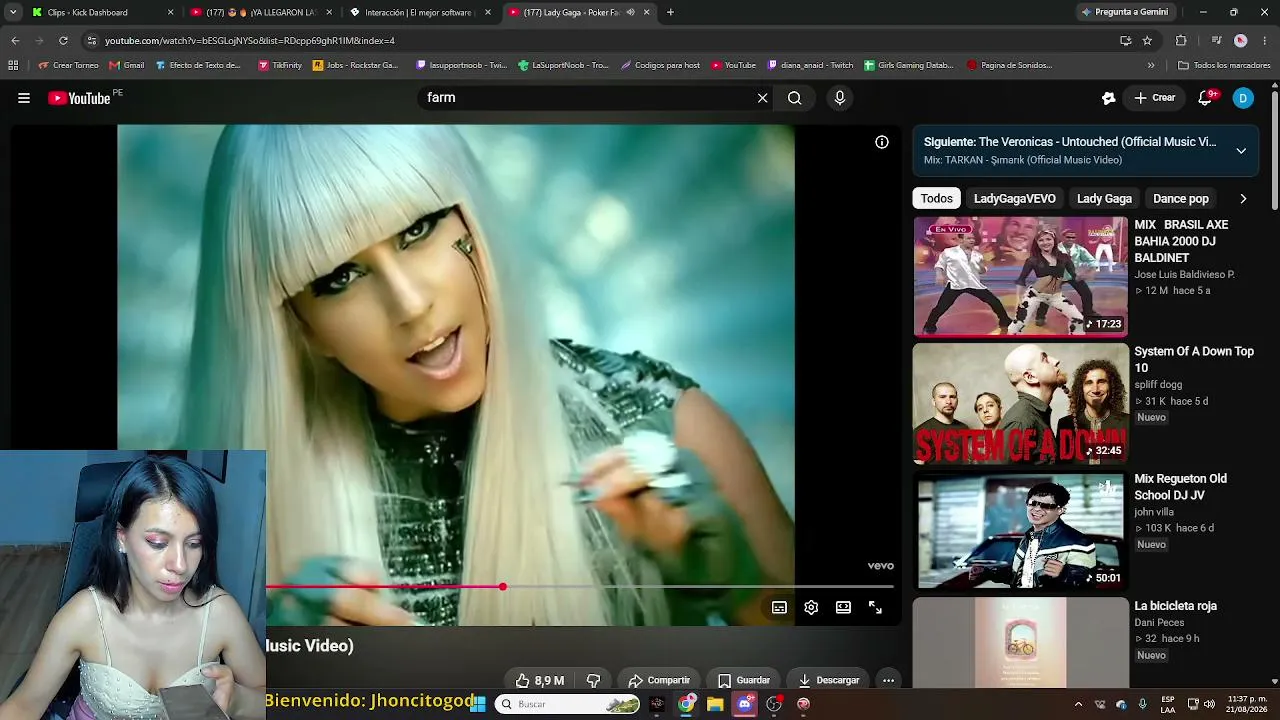Viewport: 1280px width, 720px height.
Task: Enter fullscreen video mode
Action: pos(875,607)
